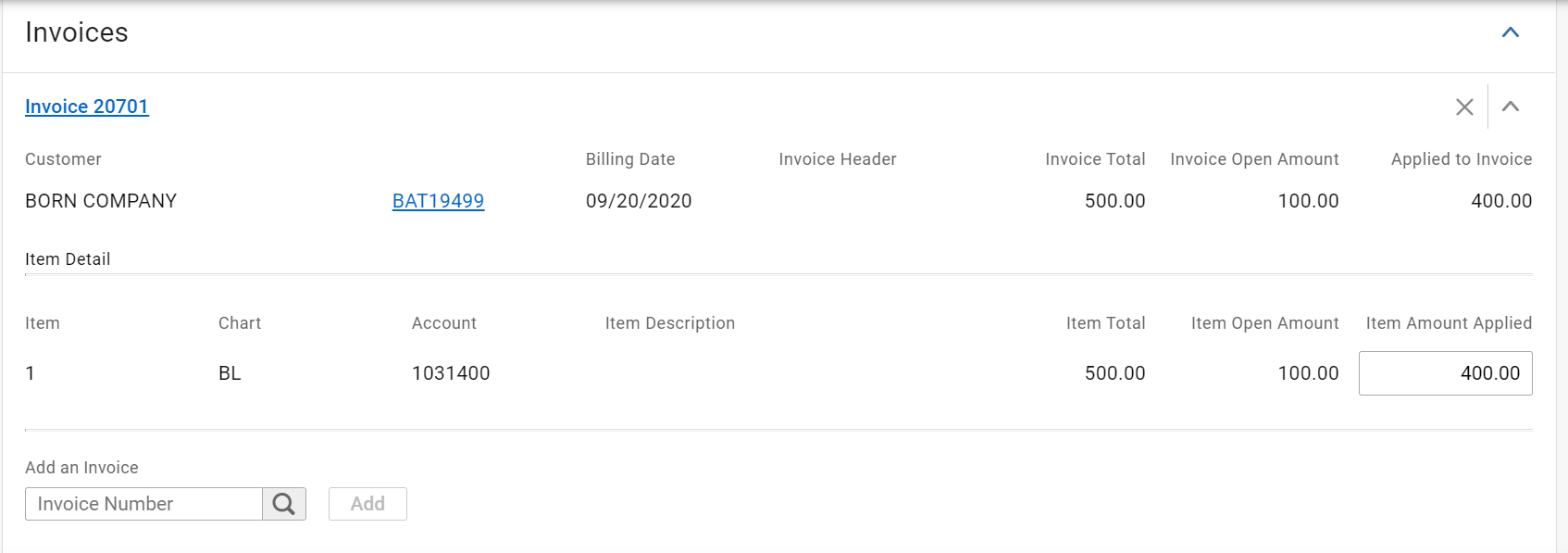The height and width of the screenshot is (553, 1568).
Task: Click the Add button
Action: pos(367,504)
